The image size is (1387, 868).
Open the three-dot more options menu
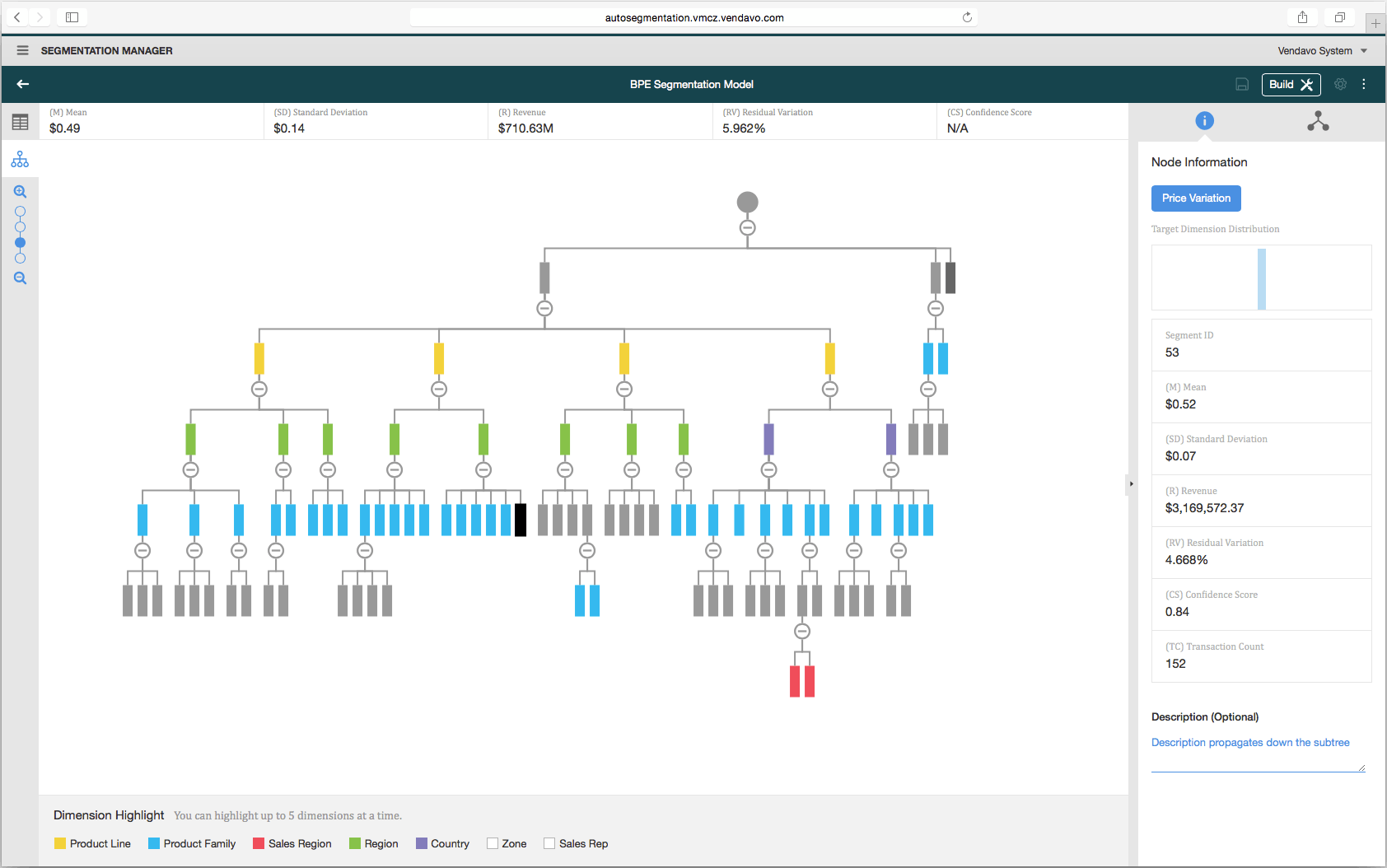tap(1364, 84)
